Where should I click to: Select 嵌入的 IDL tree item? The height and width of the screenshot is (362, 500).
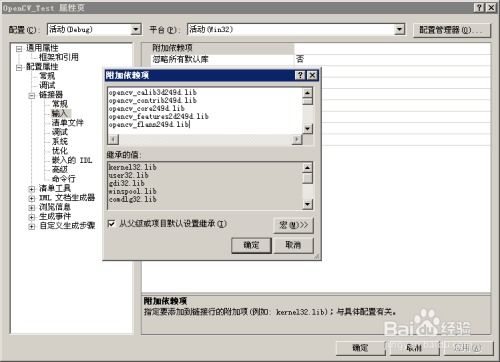click(72, 160)
